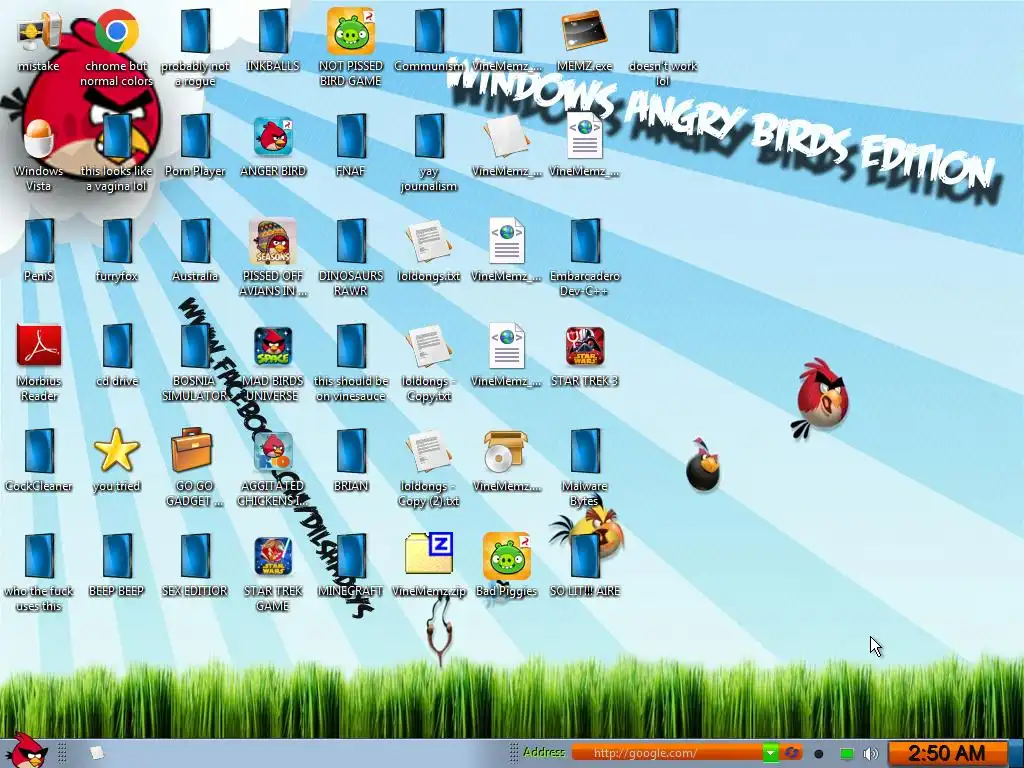Viewport: 1024px width, 768px height.
Task: Open the Angry Bird Start menu button
Action: tap(25, 751)
